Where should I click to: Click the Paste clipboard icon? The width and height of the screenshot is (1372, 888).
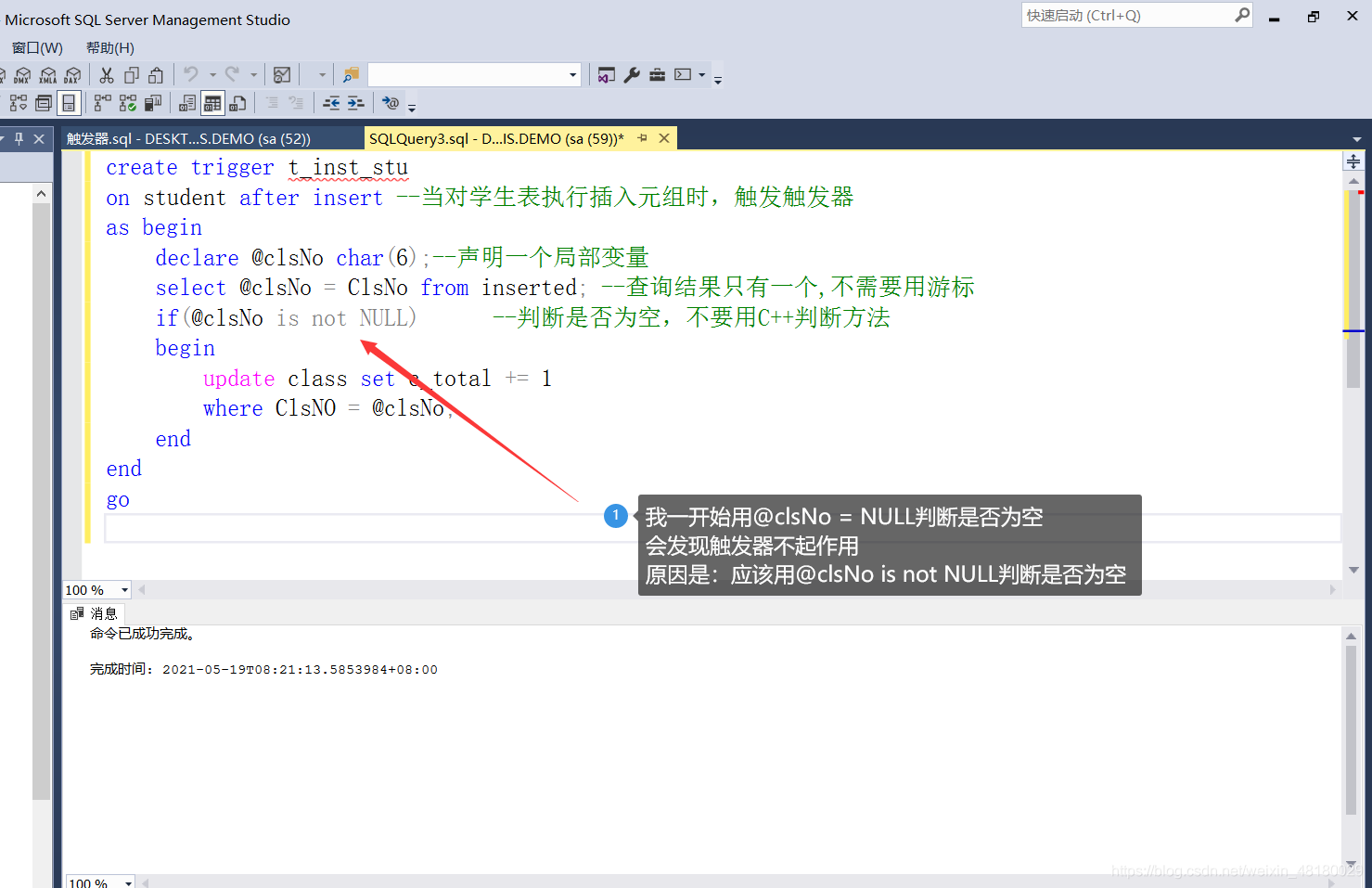(x=156, y=75)
